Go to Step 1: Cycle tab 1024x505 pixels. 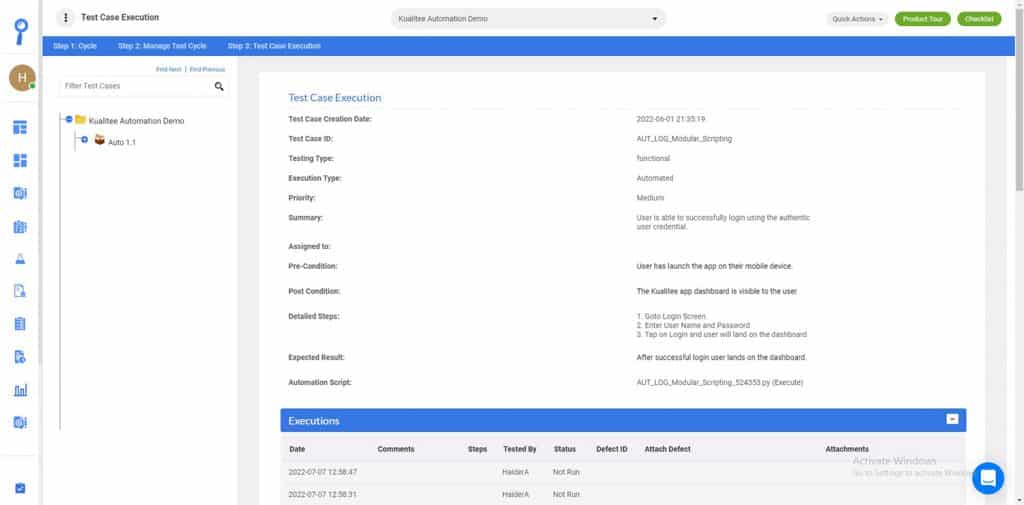point(75,46)
